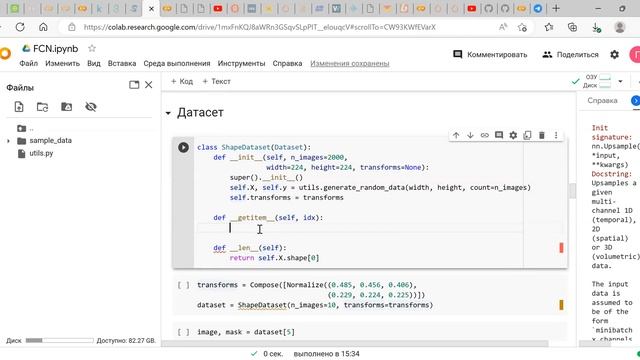Open the Справка menu
The height and width of the screenshot is (360, 640).
tap(287, 63)
